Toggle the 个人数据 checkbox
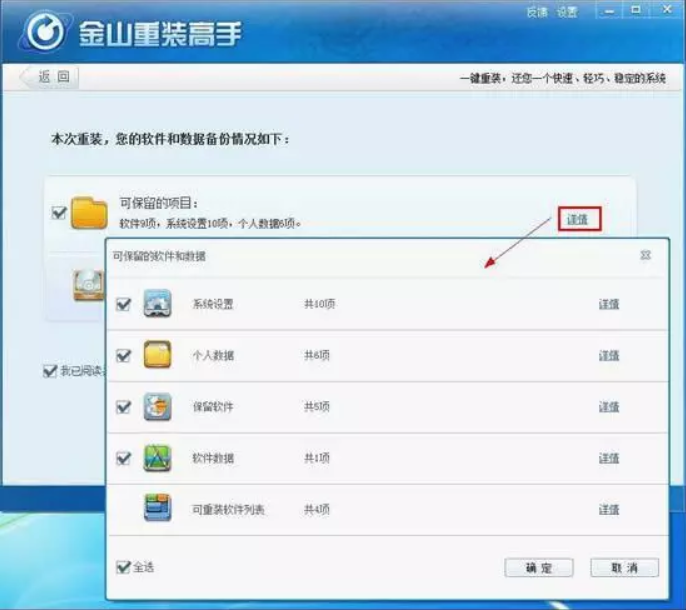The width and height of the screenshot is (686, 610). pyautogui.click(x=124, y=355)
